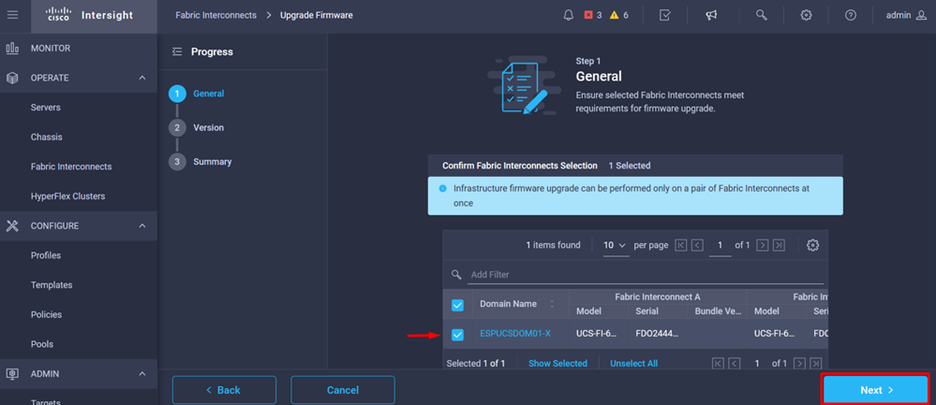
Task: Click the Show Selected link
Action: coord(558,363)
